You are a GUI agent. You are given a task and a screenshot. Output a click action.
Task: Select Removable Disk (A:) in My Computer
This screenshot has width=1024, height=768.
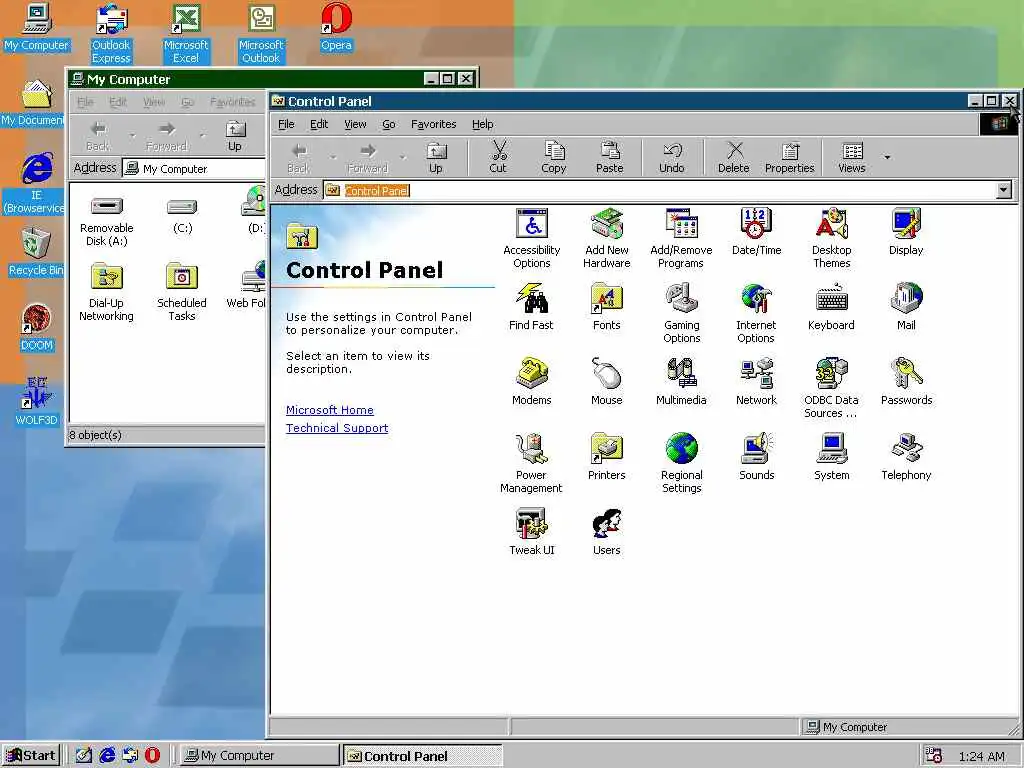(x=106, y=221)
